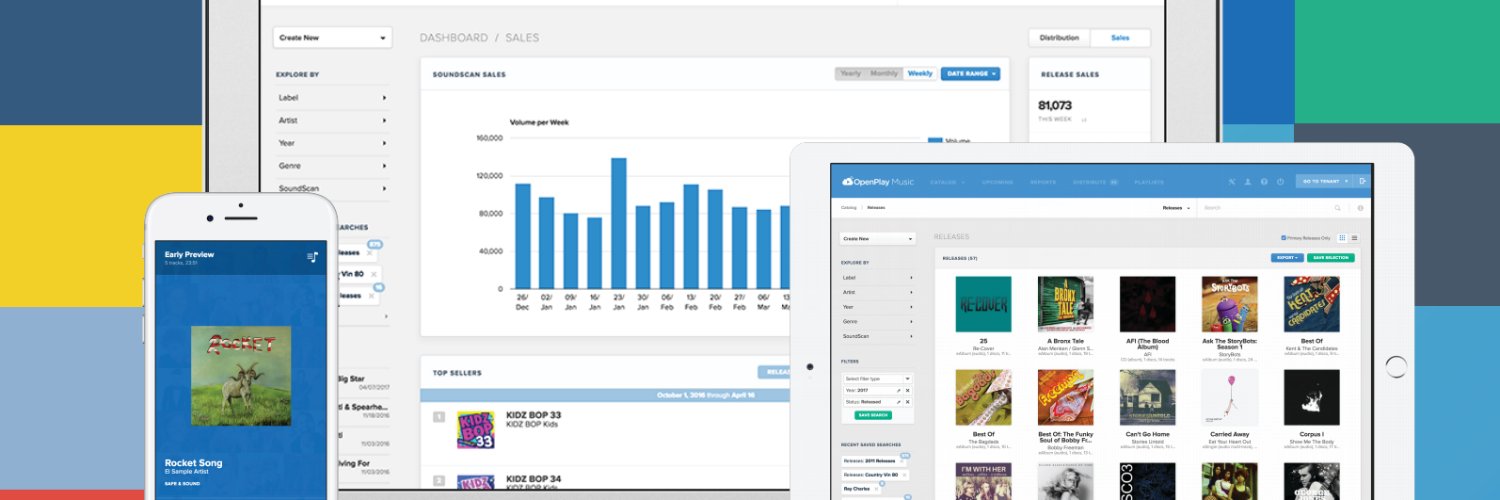
Task: Open the KIDZ BOP 33 album cover
Action: point(476,430)
